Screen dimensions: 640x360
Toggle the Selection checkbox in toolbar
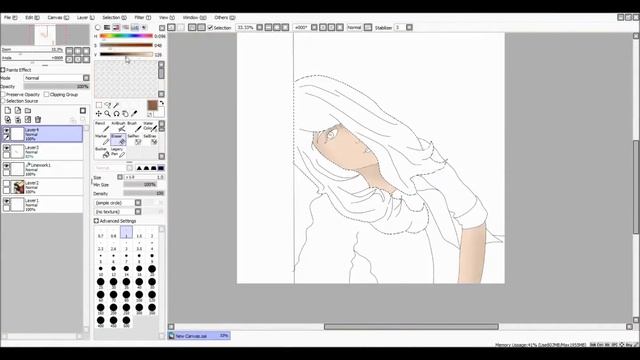(210, 28)
